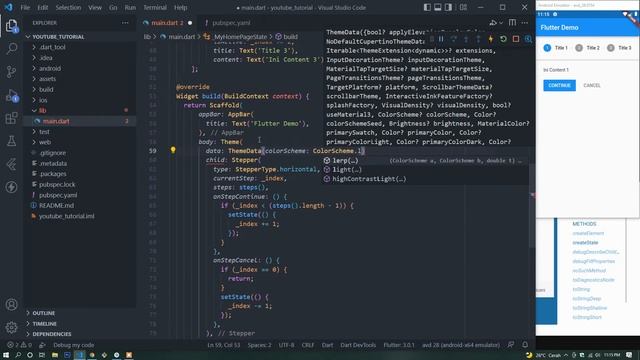The height and width of the screenshot is (360, 640).
Task: Open the Edit menu
Action: 42,7
